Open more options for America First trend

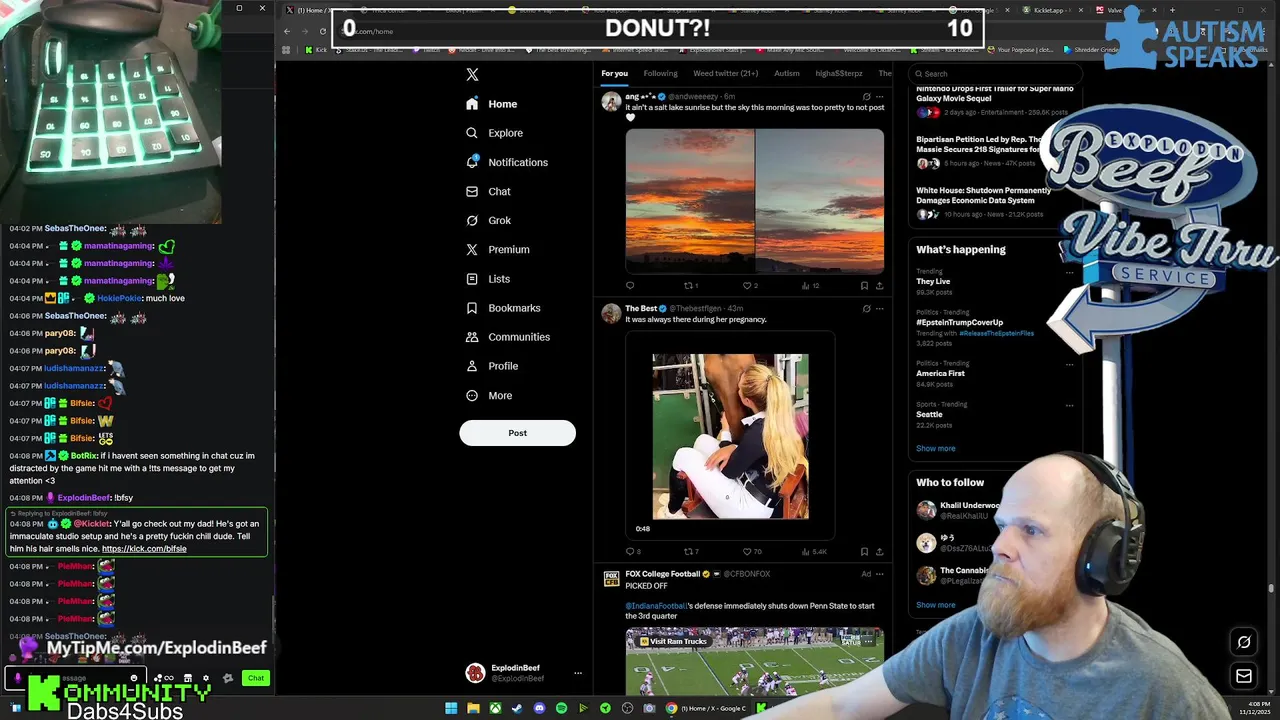[x=1069, y=364]
